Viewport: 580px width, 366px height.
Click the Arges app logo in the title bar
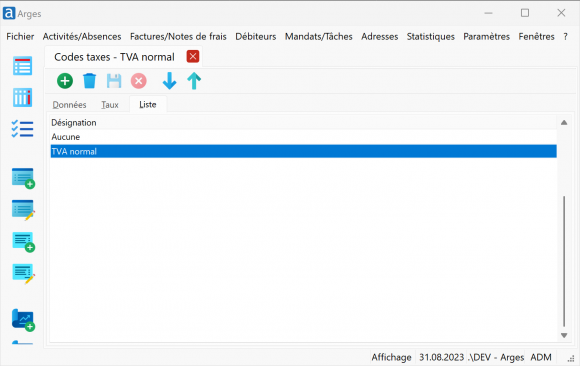click(x=9, y=13)
